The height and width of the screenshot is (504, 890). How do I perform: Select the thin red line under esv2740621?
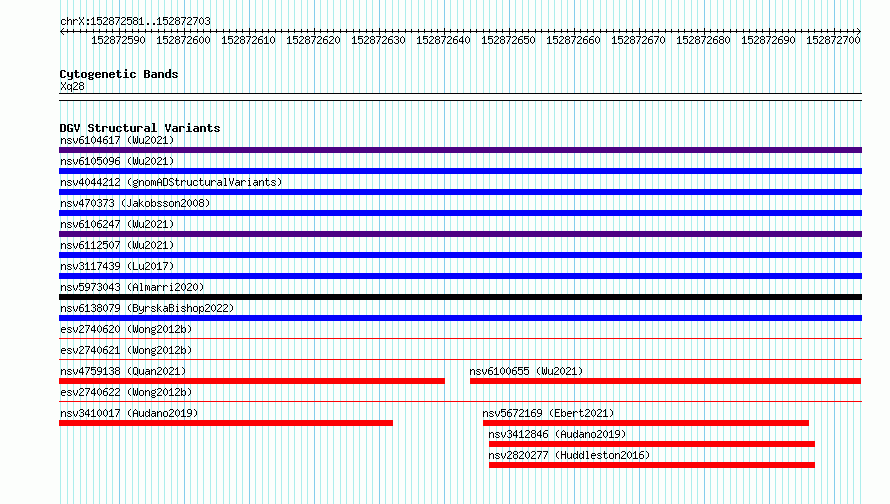[460, 360]
